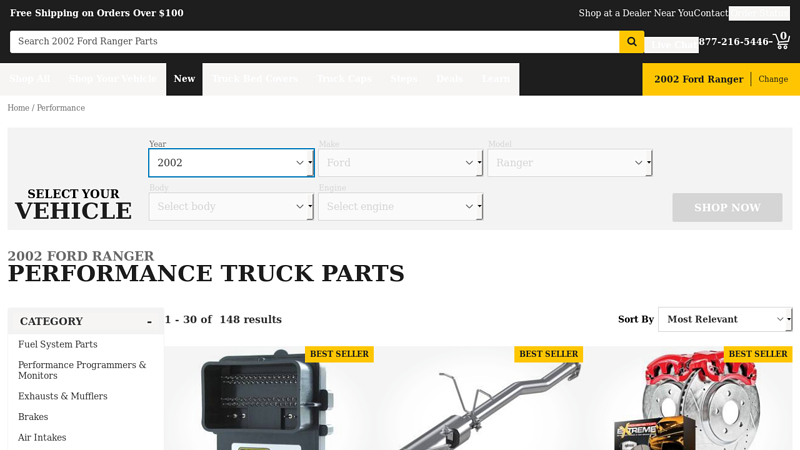The image size is (800, 450).
Task: Filter by Exhausts & Mufflers category
Action: coord(63,396)
